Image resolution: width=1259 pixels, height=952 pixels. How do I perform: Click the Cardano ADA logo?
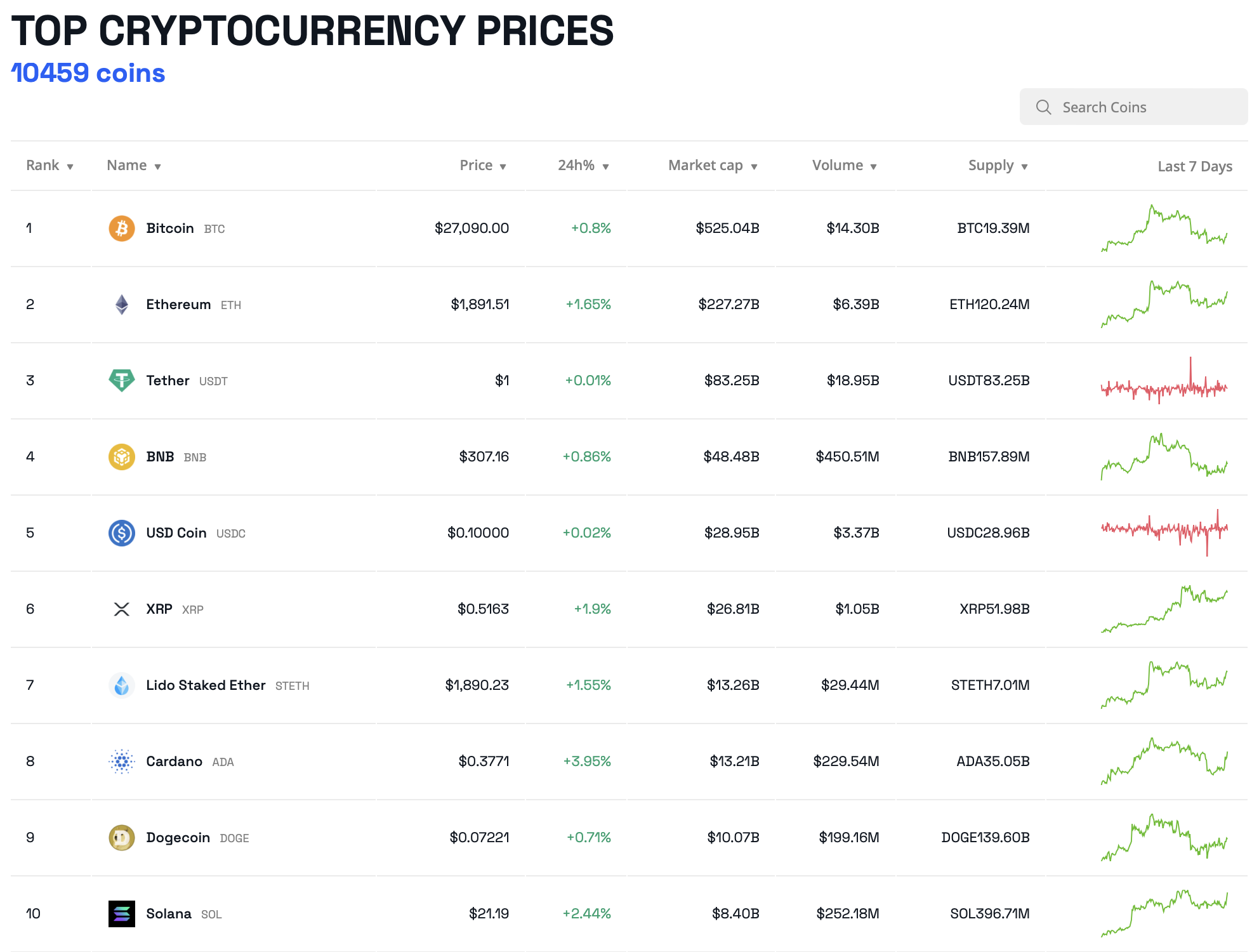pos(122,762)
